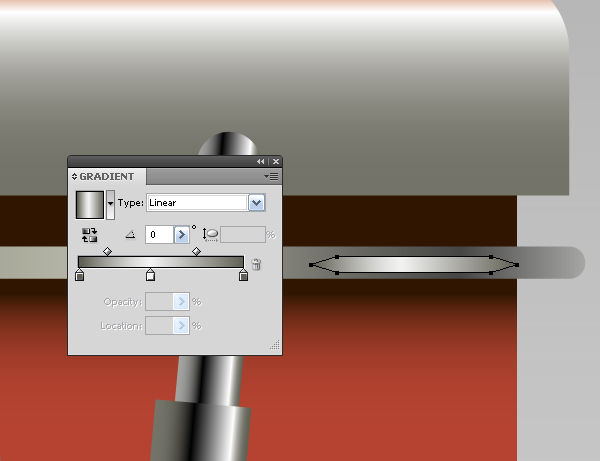The image size is (600, 461).
Task: Close the Gradient panel
Action: click(276, 161)
